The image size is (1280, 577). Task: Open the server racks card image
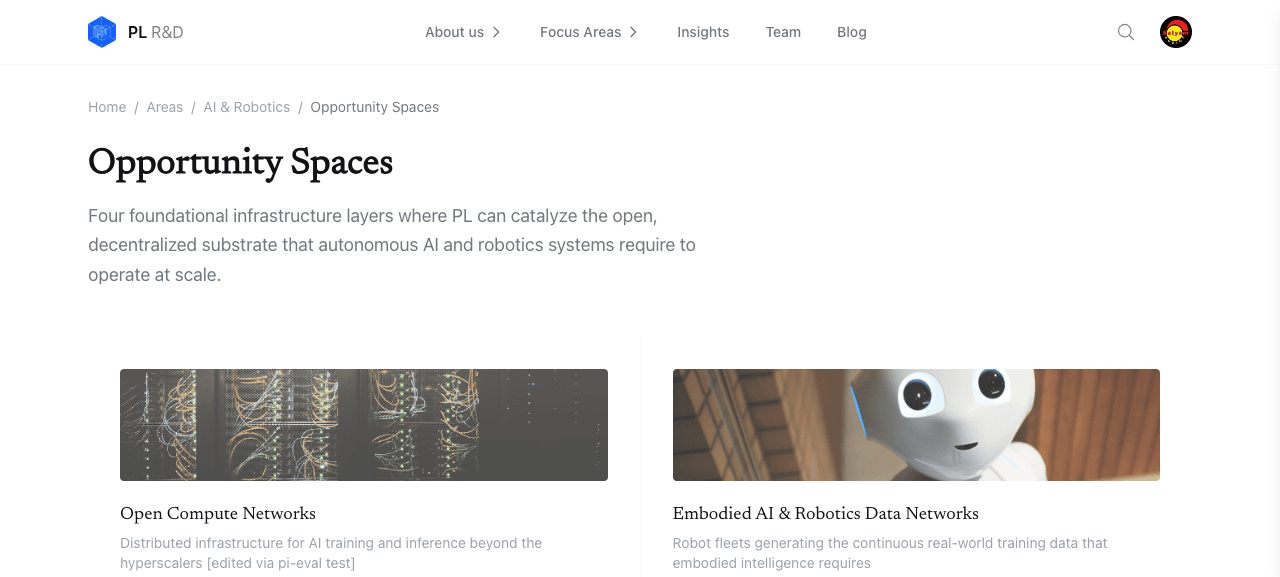364,425
